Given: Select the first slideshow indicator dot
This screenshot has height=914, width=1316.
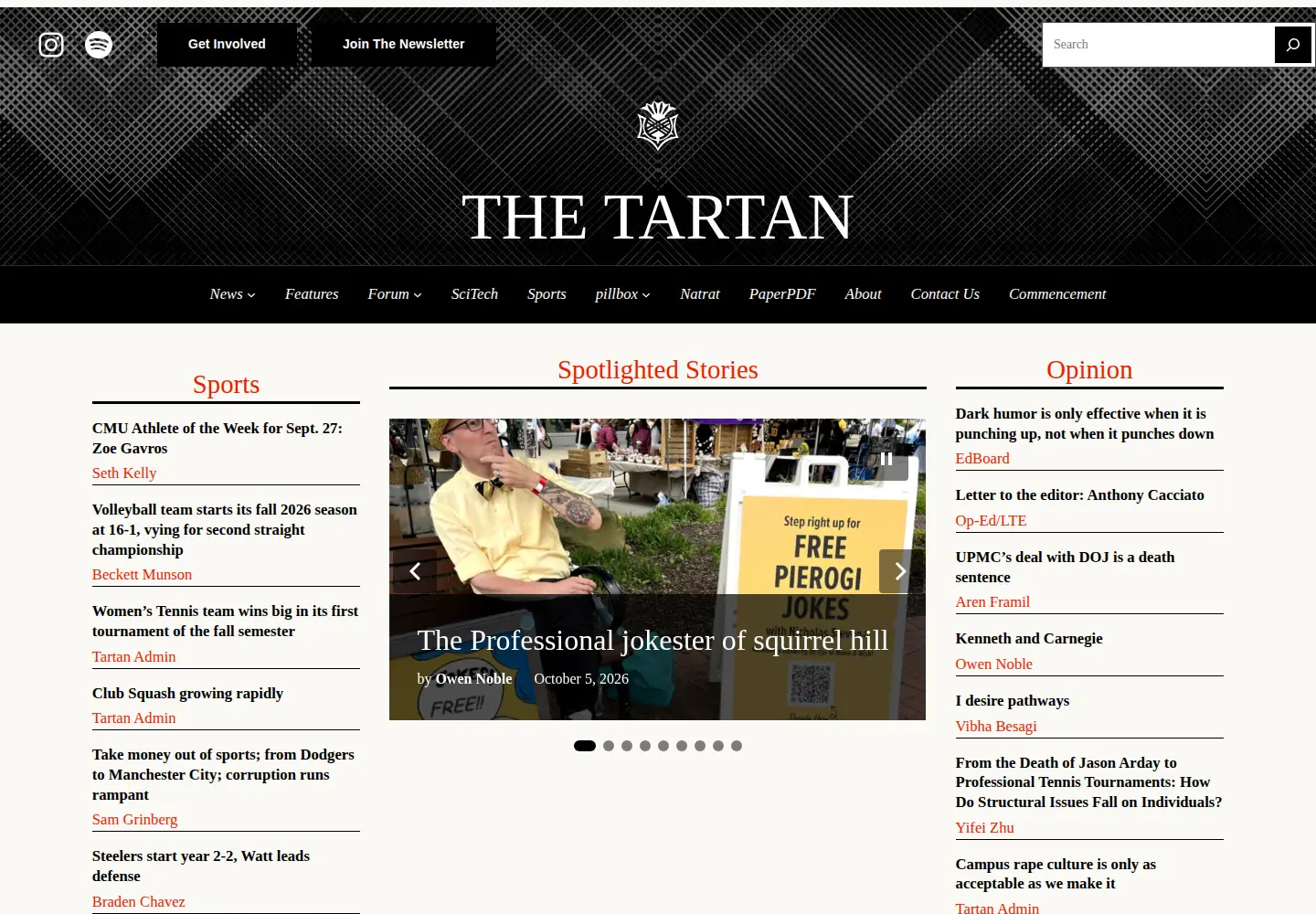Looking at the screenshot, I should [x=585, y=746].
